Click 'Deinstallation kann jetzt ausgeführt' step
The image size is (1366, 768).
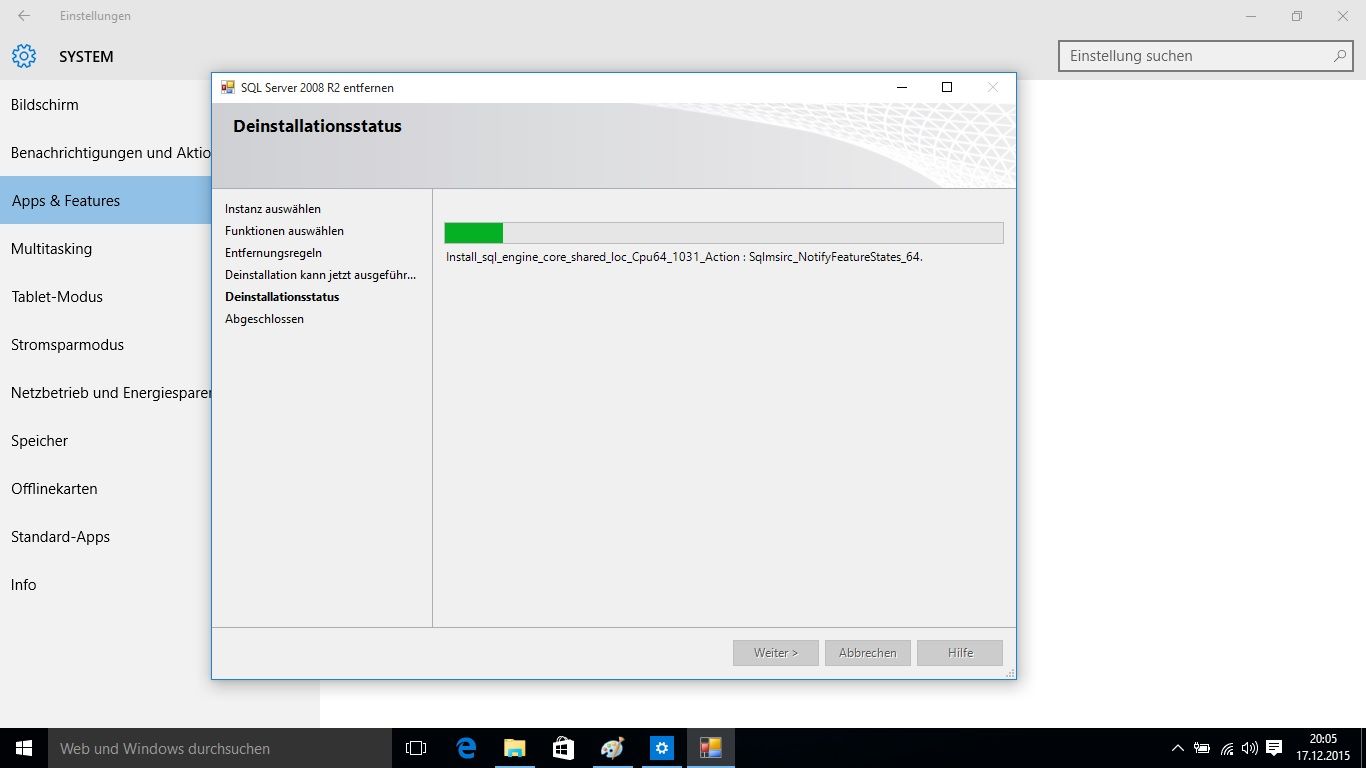pos(320,275)
